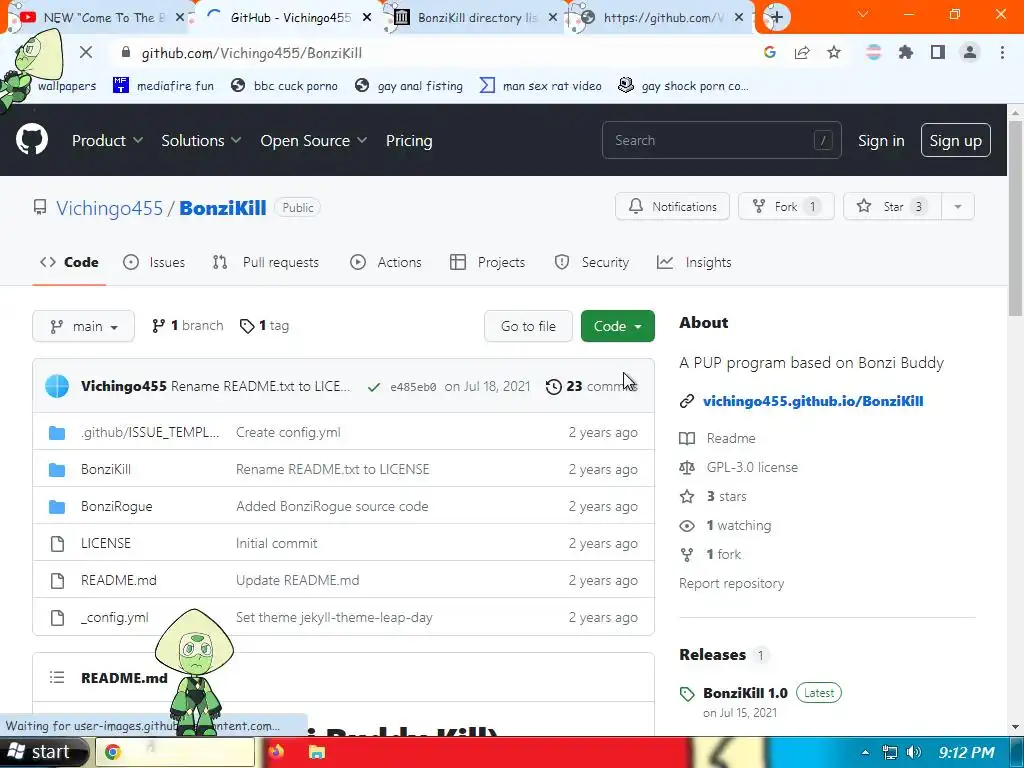Open the Chrome profile avatar icon

[x=970, y=52]
